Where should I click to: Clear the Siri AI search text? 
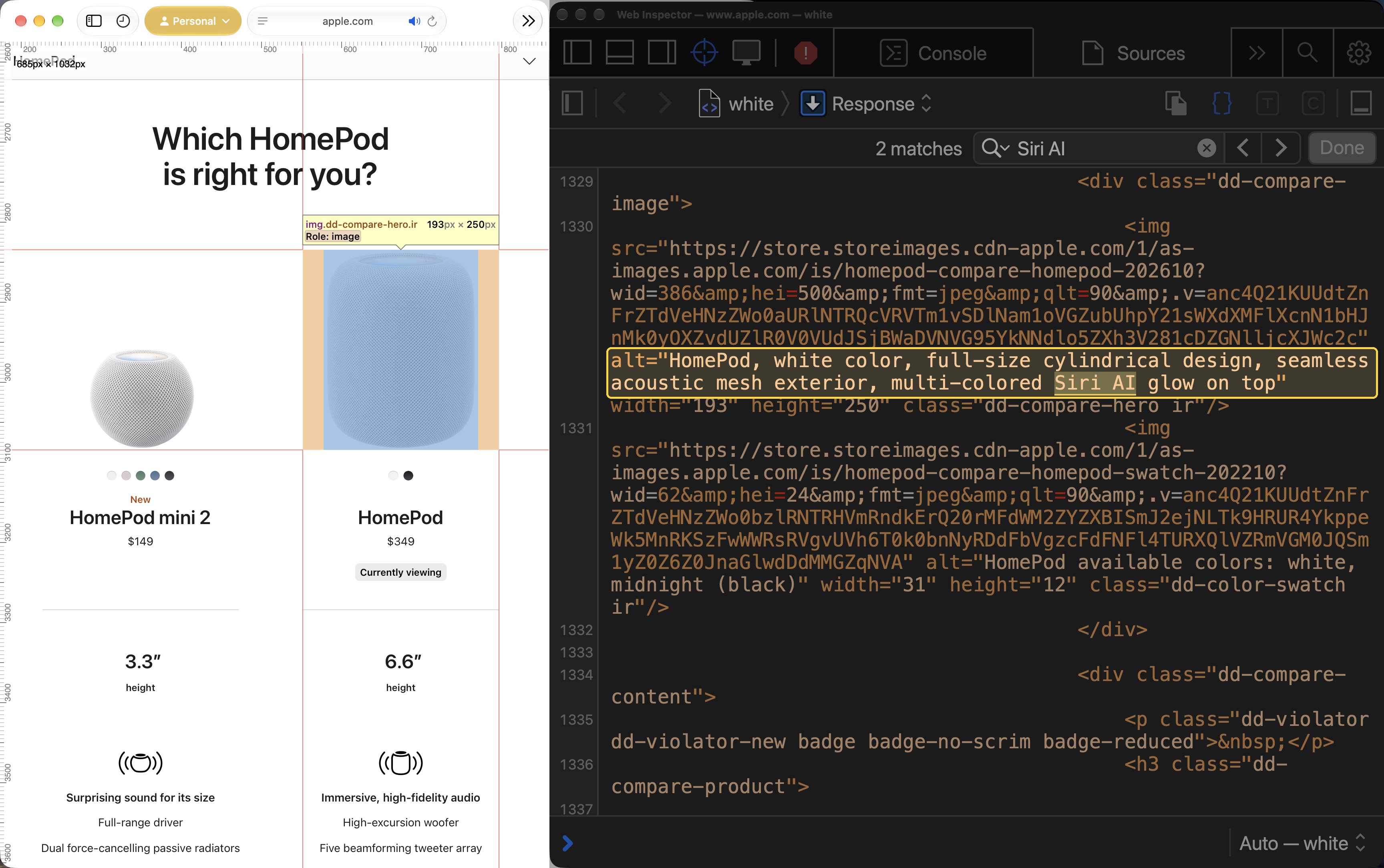coord(1207,149)
